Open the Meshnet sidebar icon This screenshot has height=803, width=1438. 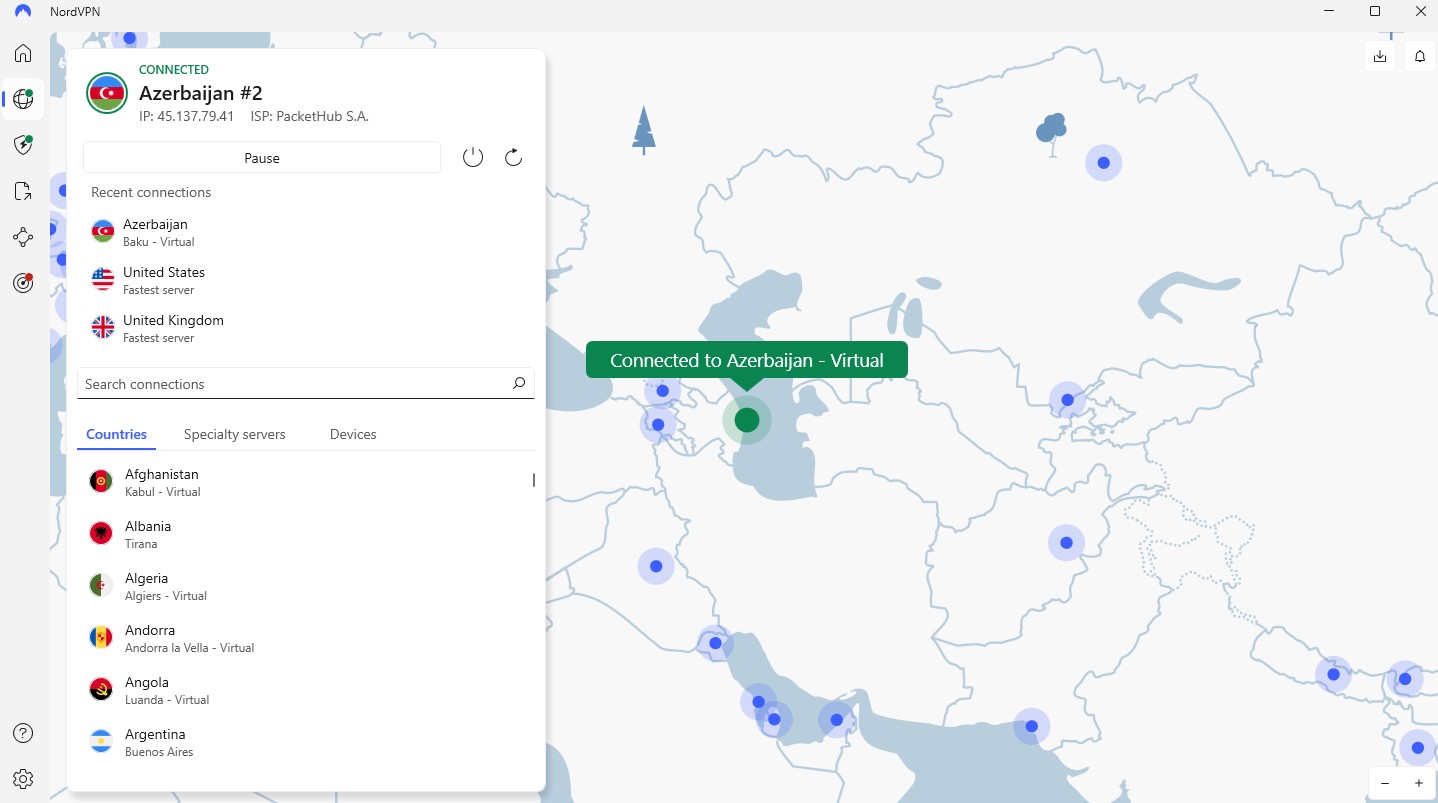pos(23,237)
